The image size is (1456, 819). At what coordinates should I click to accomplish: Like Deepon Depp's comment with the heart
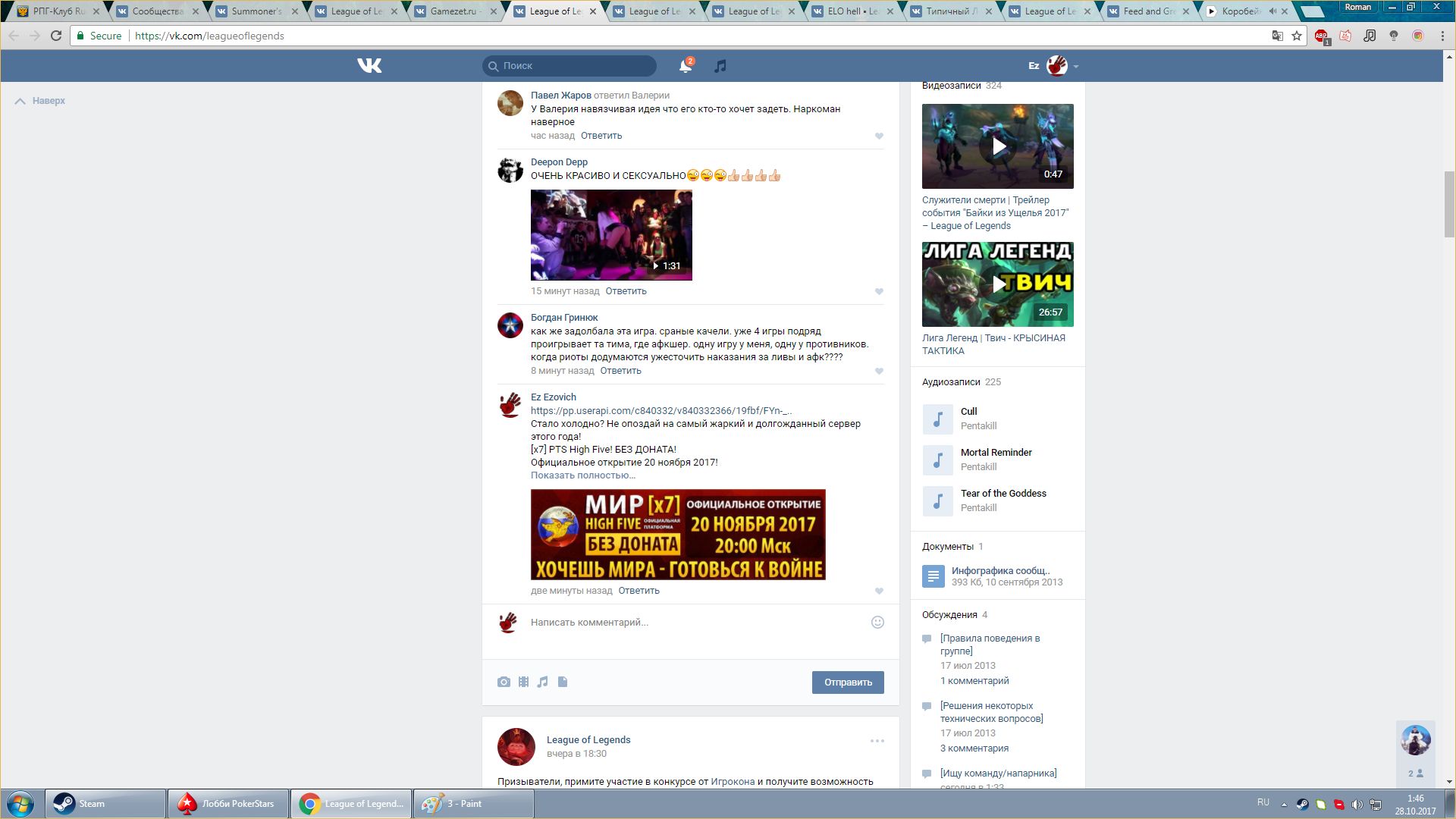(x=879, y=292)
